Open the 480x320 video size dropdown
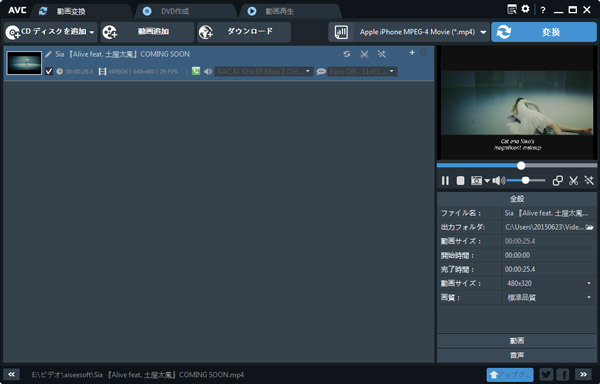The image size is (600, 384). click(x=549, y=283)
